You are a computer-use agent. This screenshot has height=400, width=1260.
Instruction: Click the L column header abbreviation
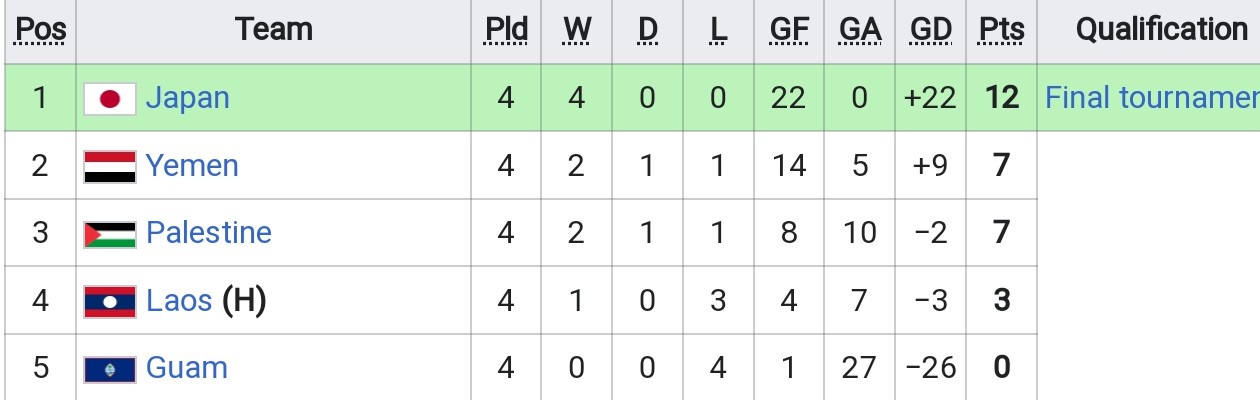pos(718,30)
